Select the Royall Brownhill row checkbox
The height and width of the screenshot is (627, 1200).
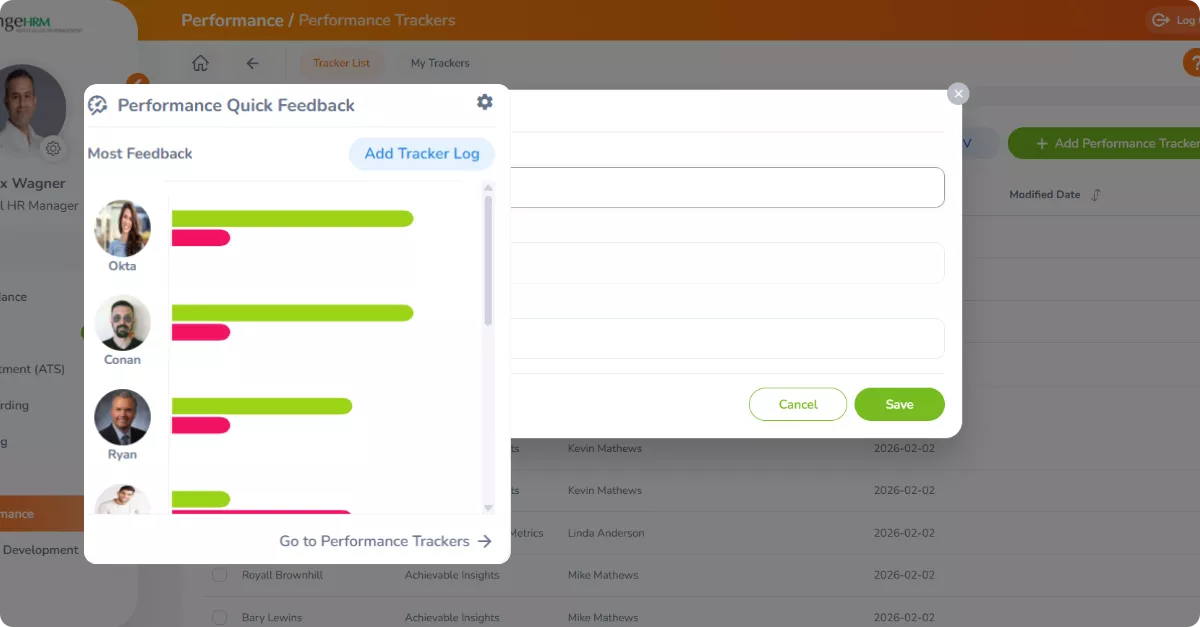pyautogui.click(x=219, y=575)
